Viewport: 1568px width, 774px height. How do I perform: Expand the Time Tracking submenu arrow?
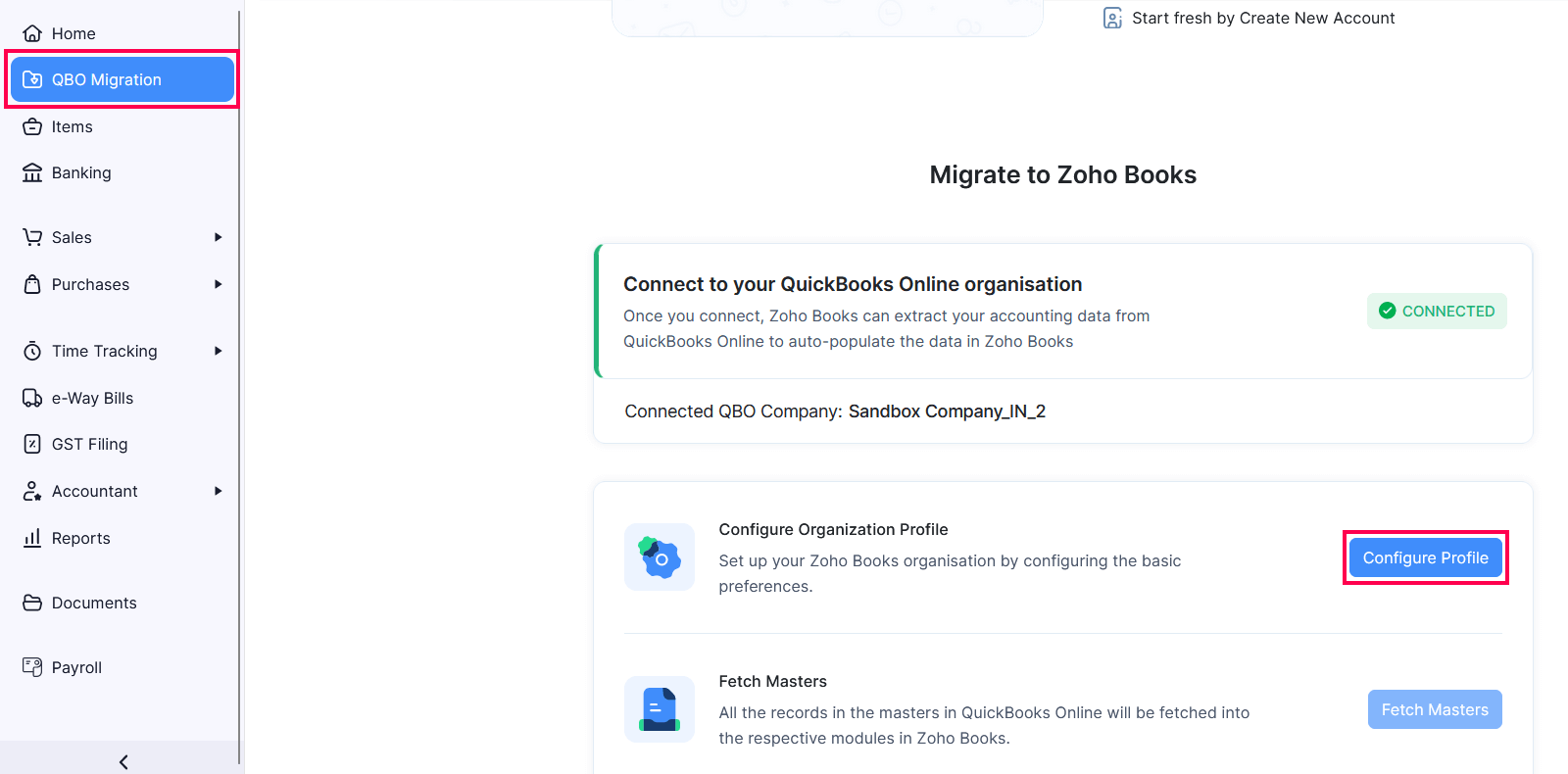point(218,351)
